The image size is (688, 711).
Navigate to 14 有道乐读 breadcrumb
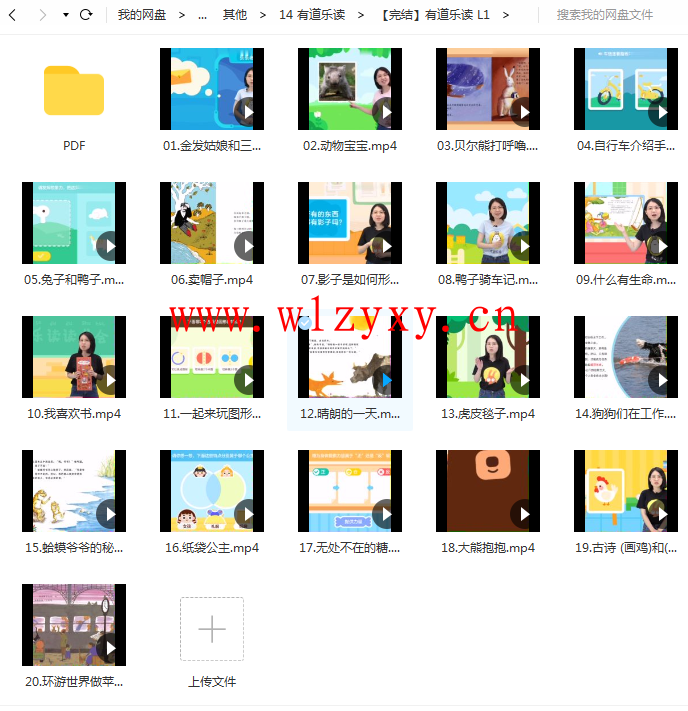point(312,15)
